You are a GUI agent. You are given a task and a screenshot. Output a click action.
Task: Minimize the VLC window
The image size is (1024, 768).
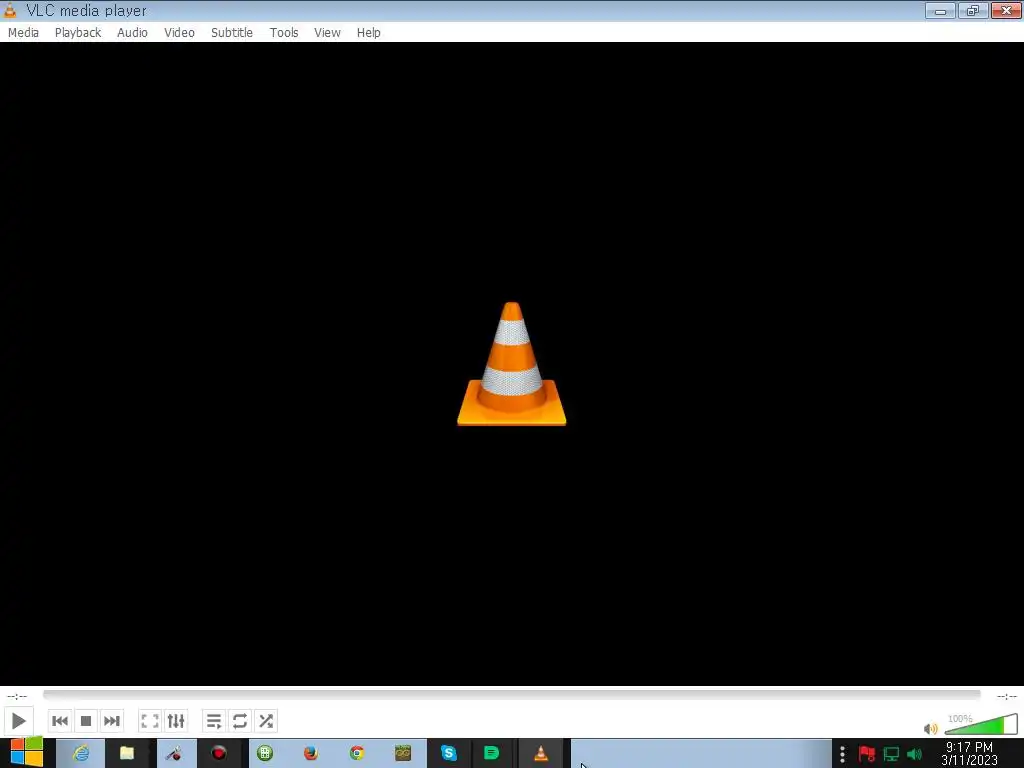coord(940,10)
